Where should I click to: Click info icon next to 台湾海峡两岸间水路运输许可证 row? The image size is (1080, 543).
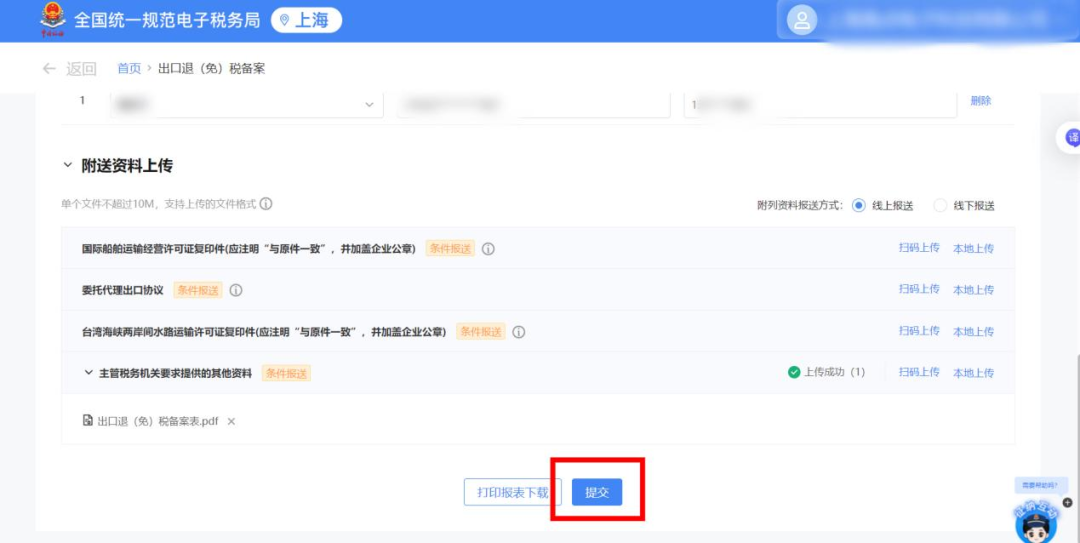coord(519,332)
